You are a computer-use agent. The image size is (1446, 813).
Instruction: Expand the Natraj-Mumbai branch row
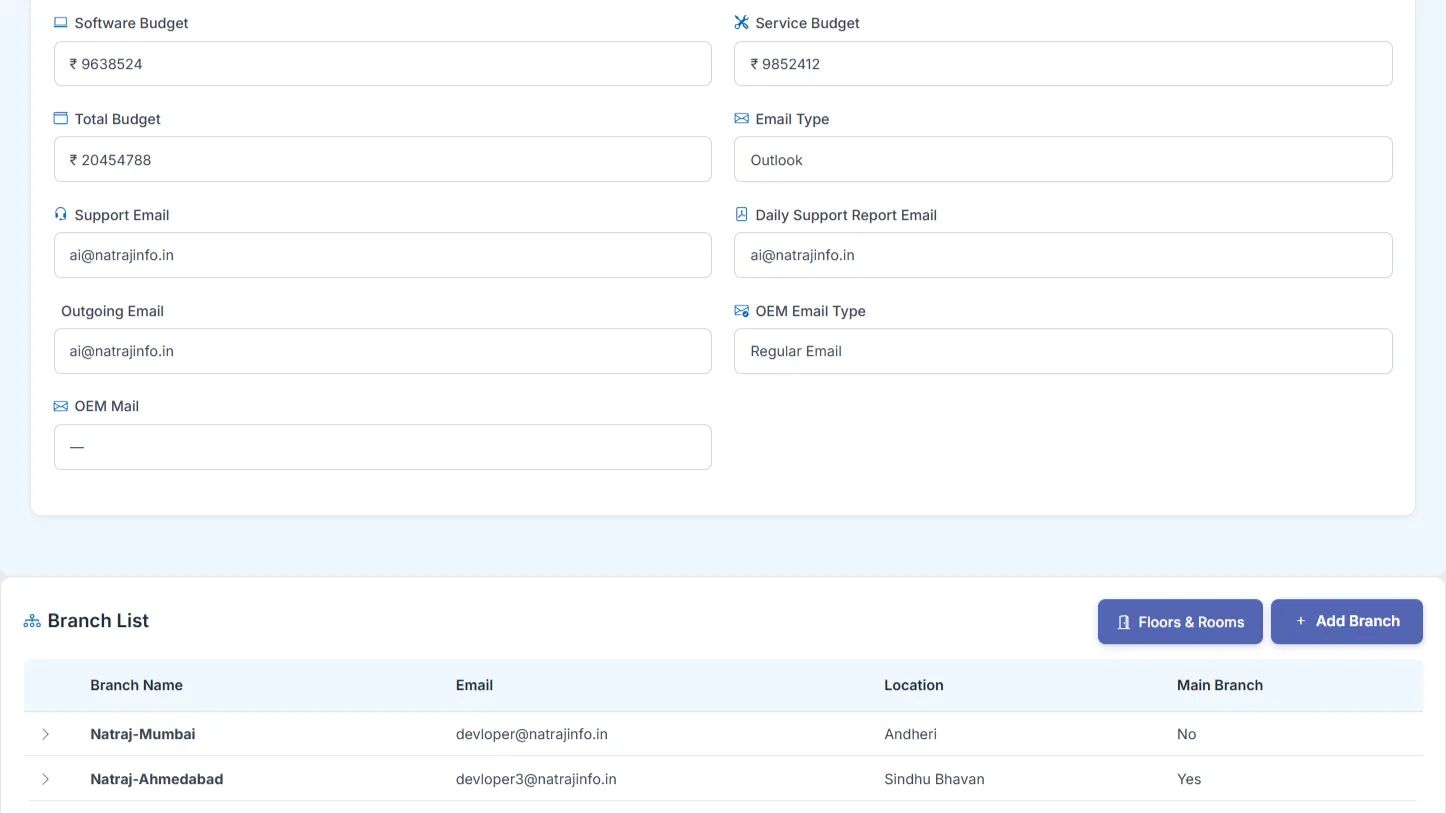click(45, 734)
